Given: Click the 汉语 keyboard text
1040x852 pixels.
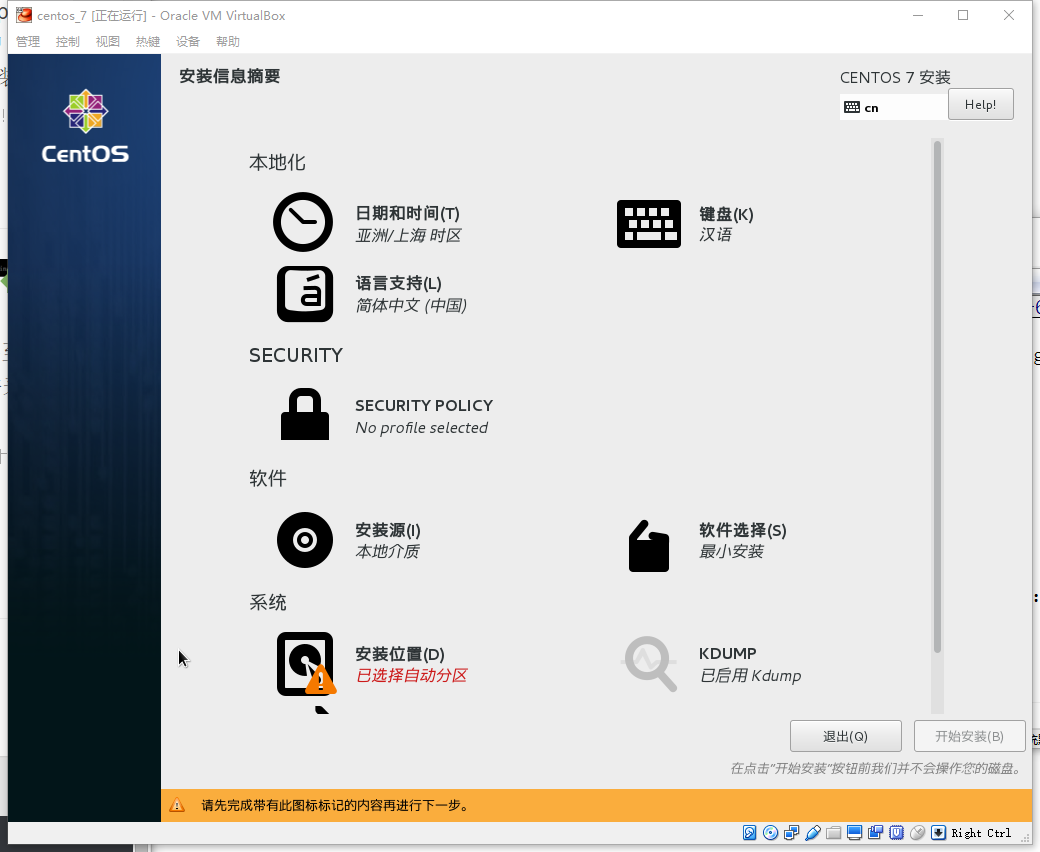Looking at the screenshot, I should click(x=716, y=235).
